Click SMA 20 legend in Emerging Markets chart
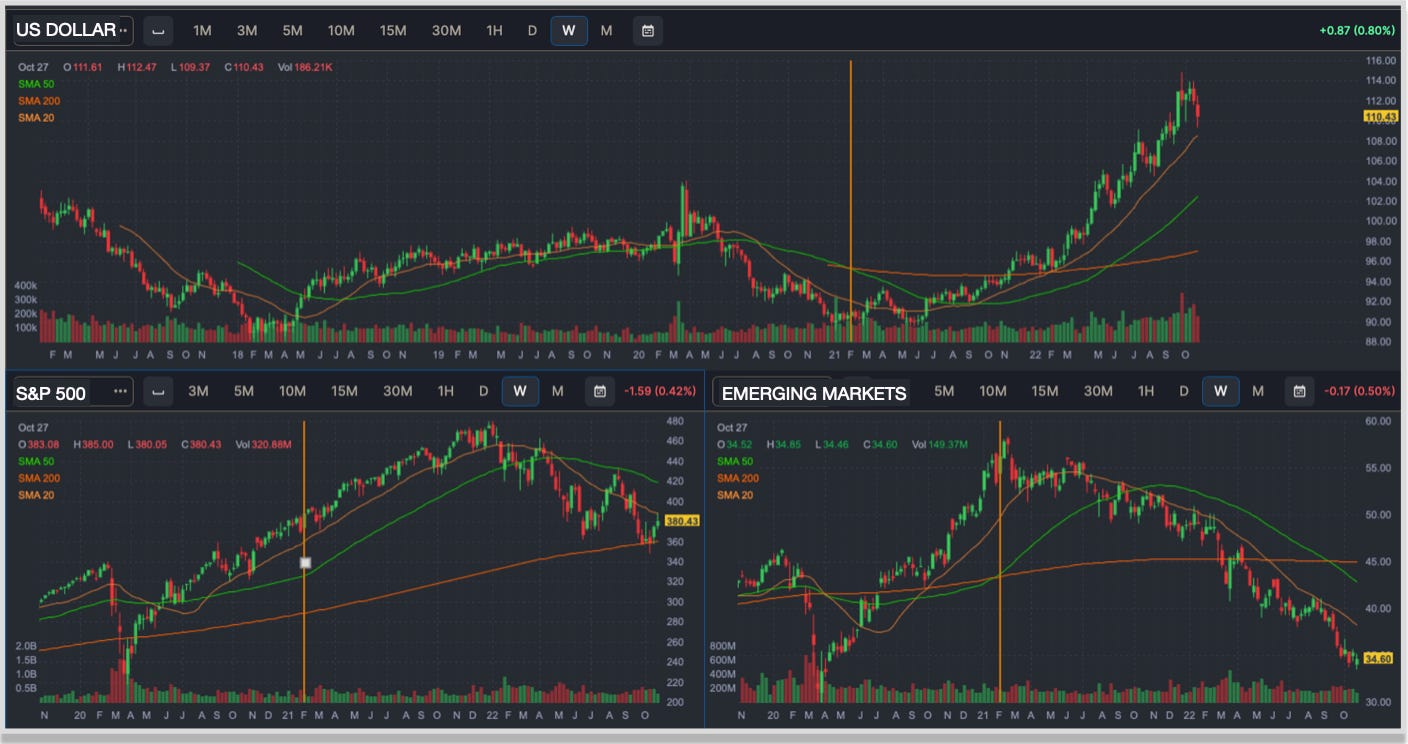Screen dimensions: 1408x744 735,495
